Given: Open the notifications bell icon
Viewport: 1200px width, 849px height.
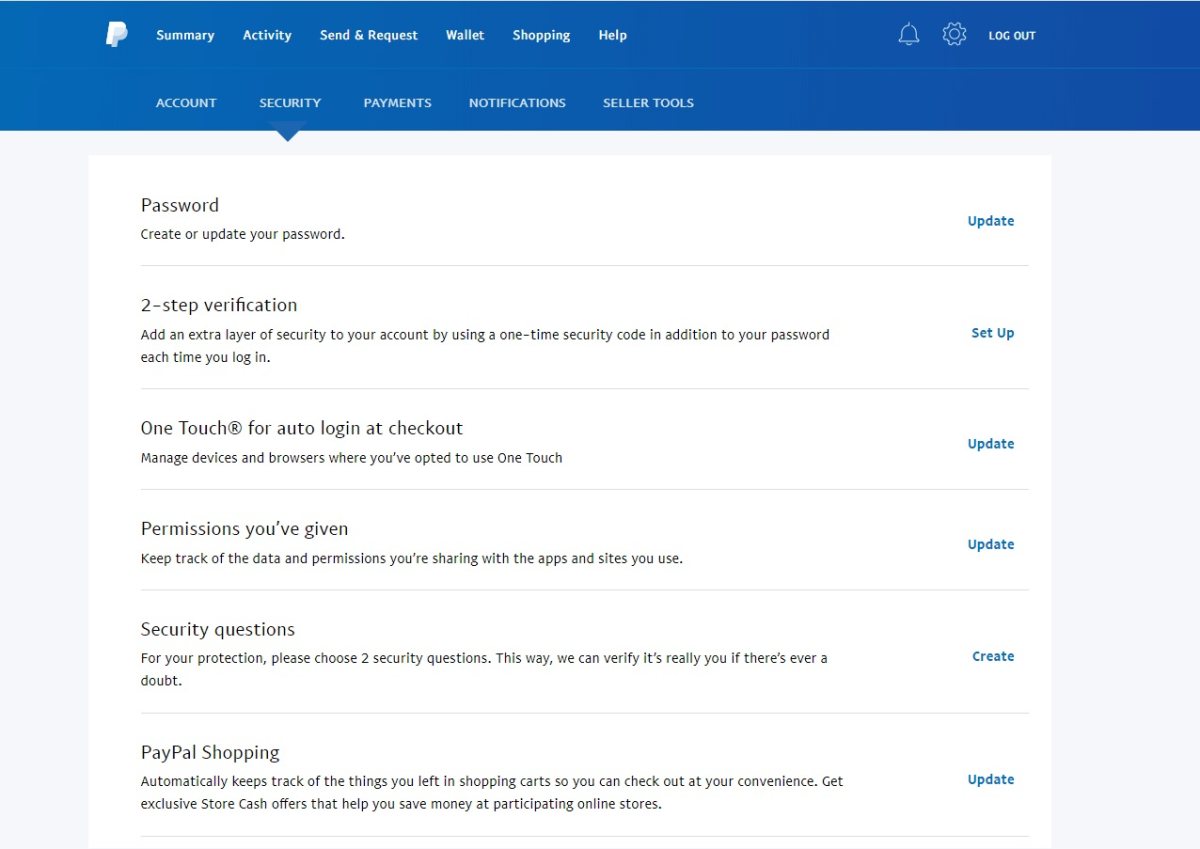Looking at the screenshot, I should pyautogui.click(x=908, y=35).
